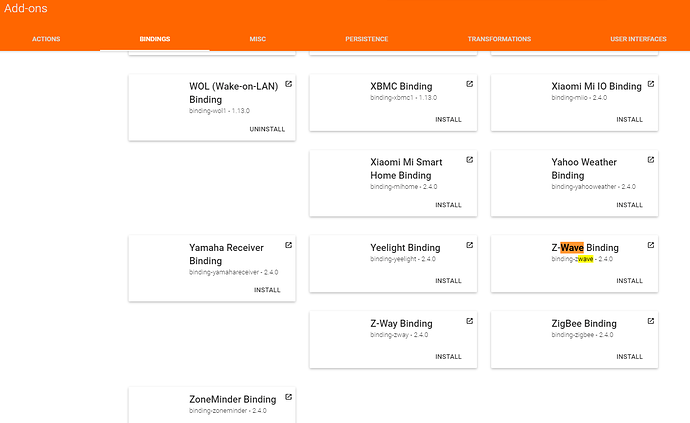The image size is (690, 423).
Task: Install the ZigBee Binding
Action: click(x=629, y=357)
